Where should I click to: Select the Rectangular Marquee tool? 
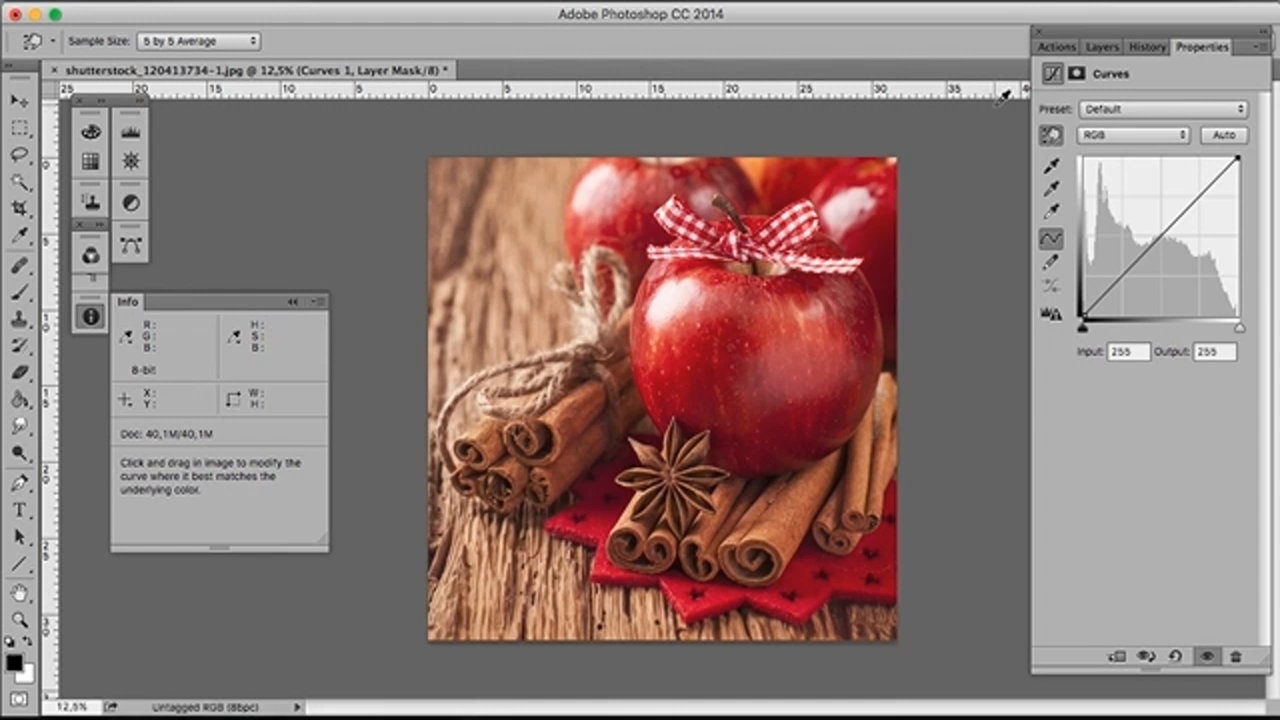(x=19, y=128)
